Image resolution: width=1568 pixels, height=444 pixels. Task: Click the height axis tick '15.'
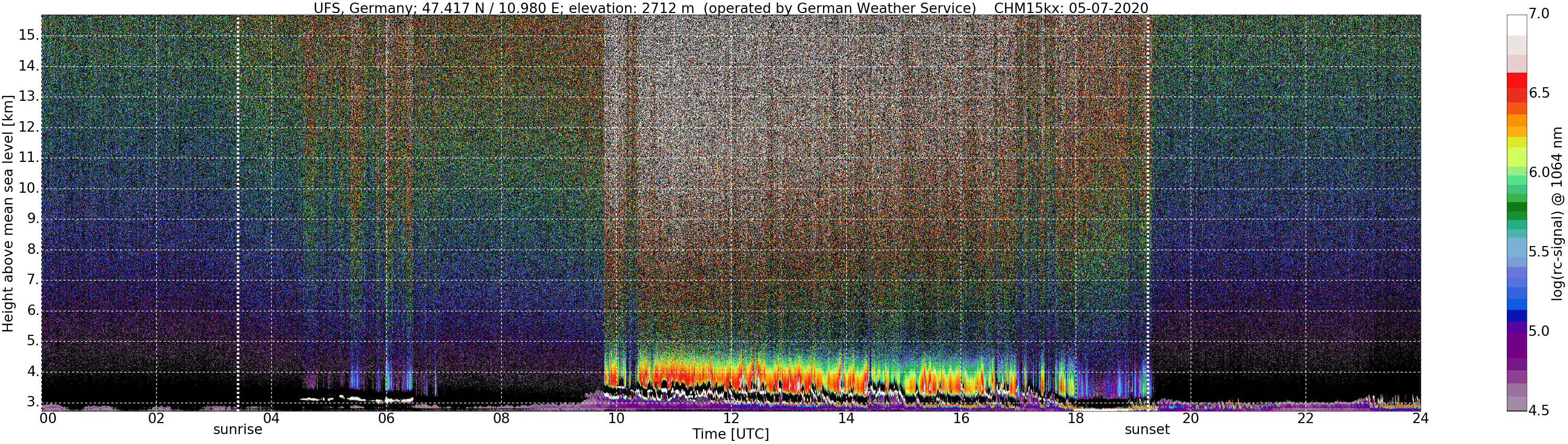point(29,36)
